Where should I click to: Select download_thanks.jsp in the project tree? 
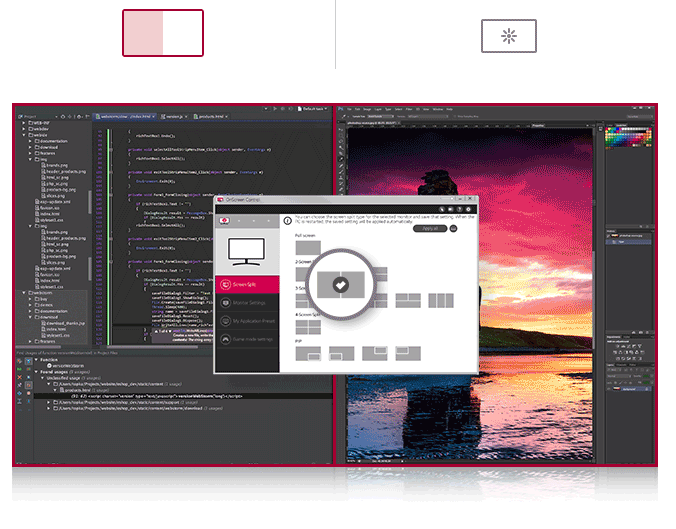63,323
